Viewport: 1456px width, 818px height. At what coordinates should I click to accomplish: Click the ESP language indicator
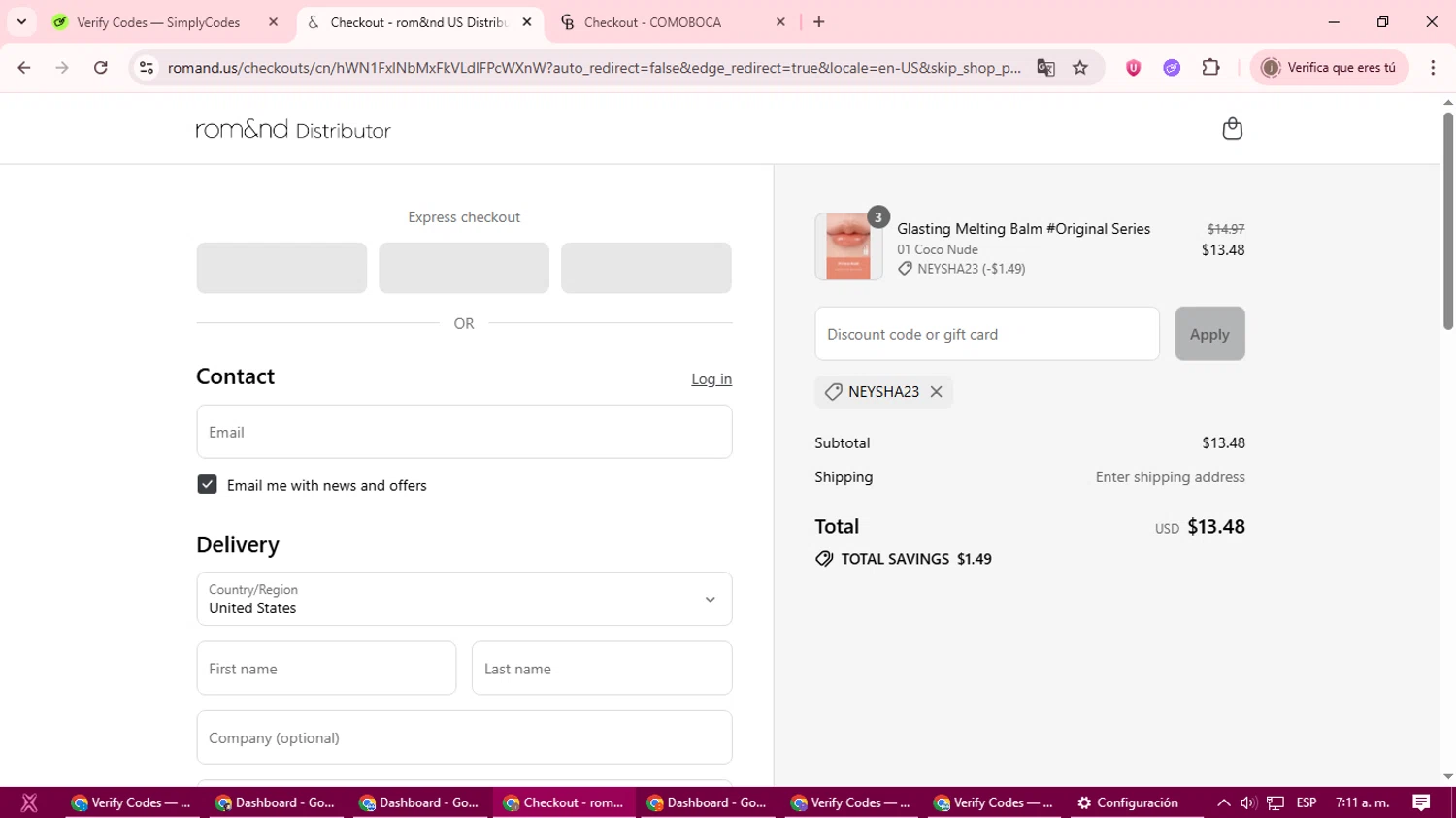(1307, 802)
